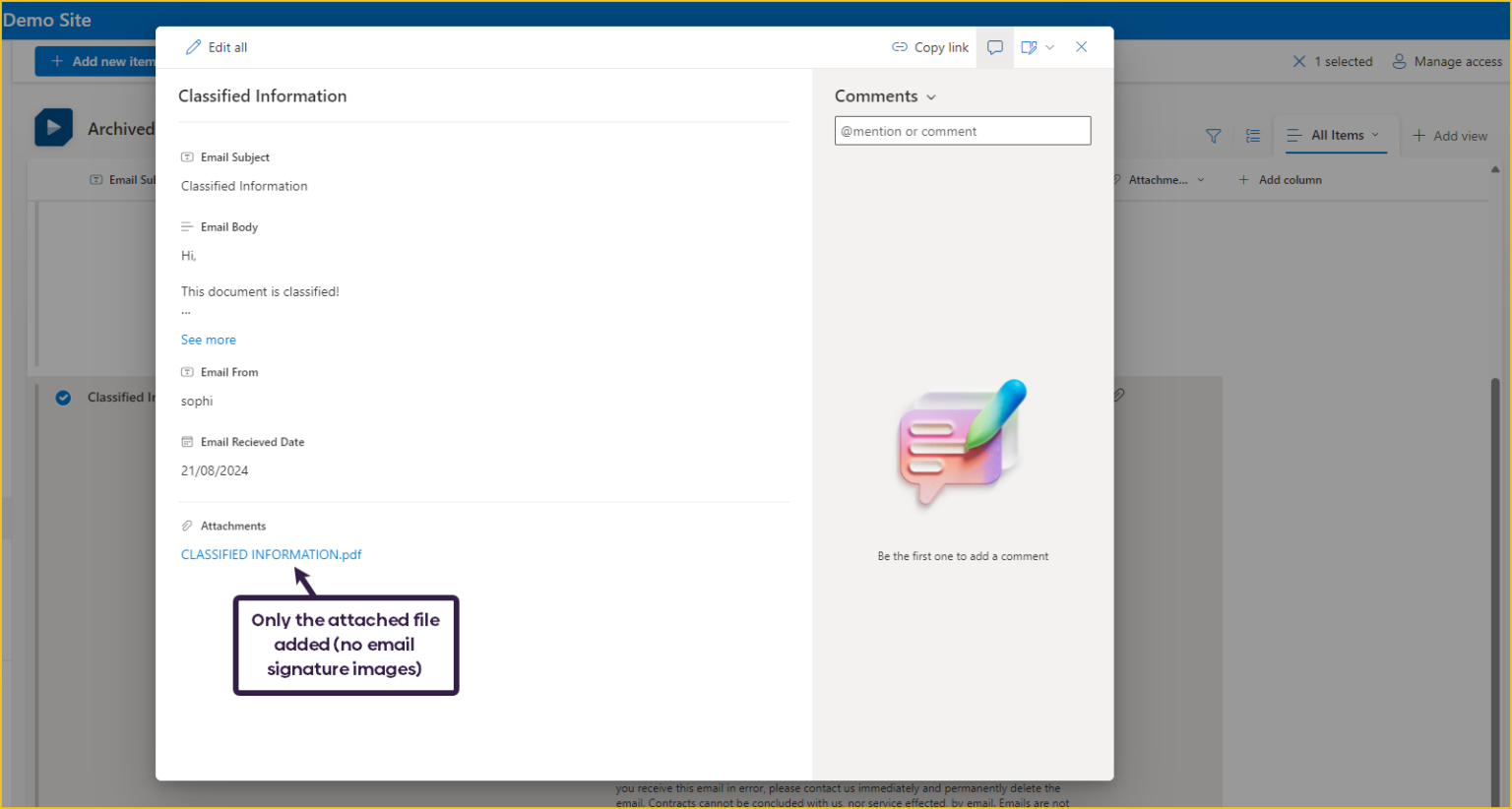Open CLASSIFIED INFORMATION.pdf attachment
This screenshot has width=1512, height=809.
271,554
